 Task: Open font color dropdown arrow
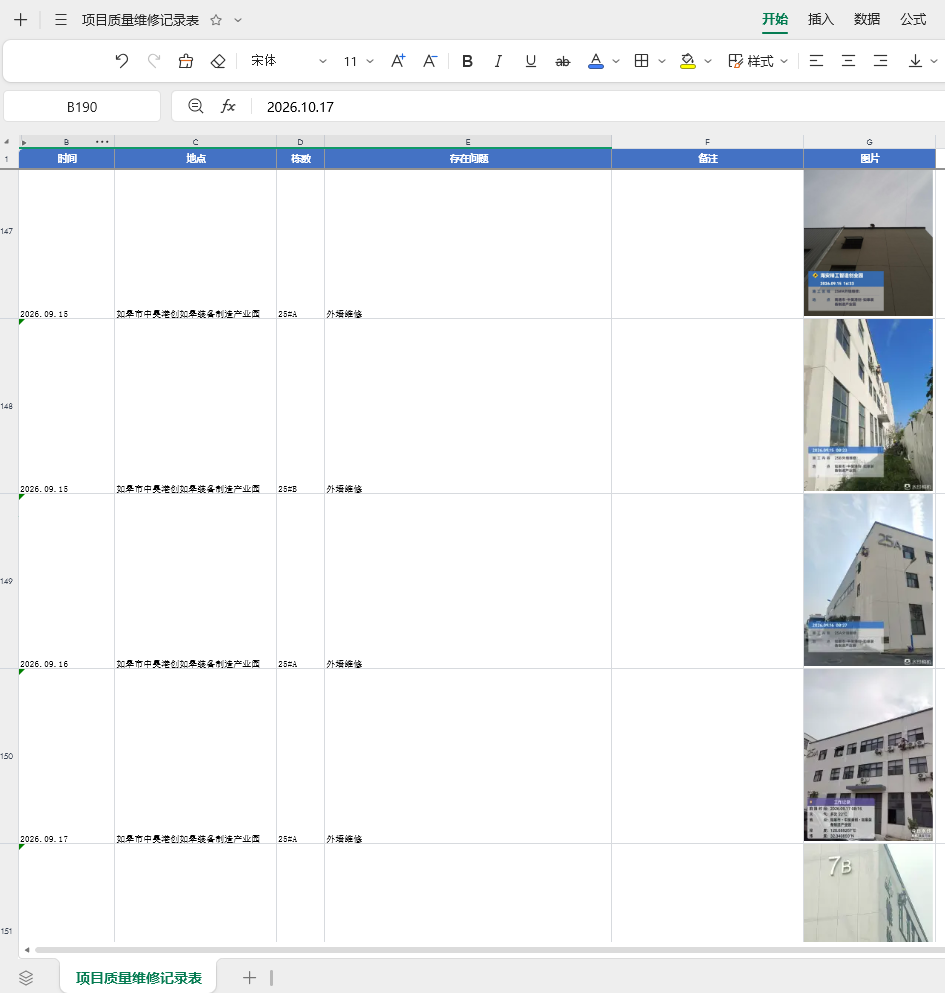(616, 61)
